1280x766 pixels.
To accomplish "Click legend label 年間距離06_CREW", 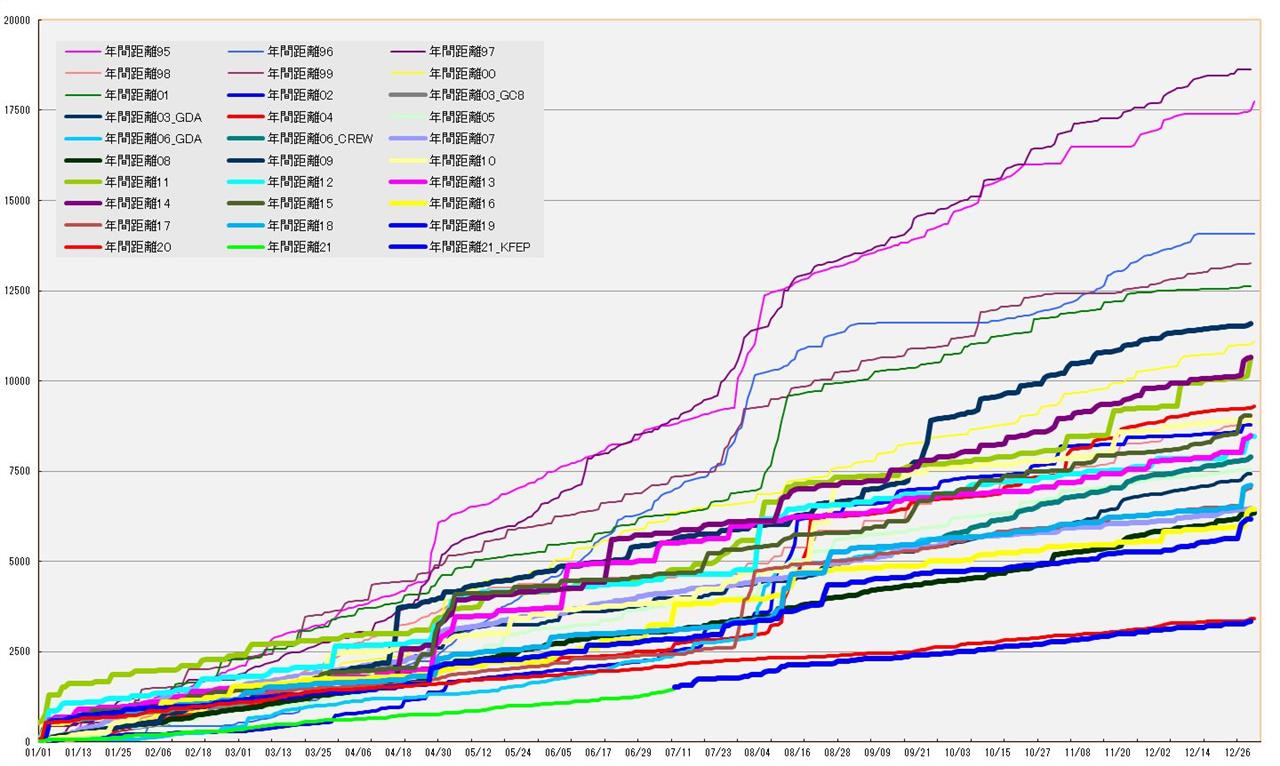I will 321,139.
